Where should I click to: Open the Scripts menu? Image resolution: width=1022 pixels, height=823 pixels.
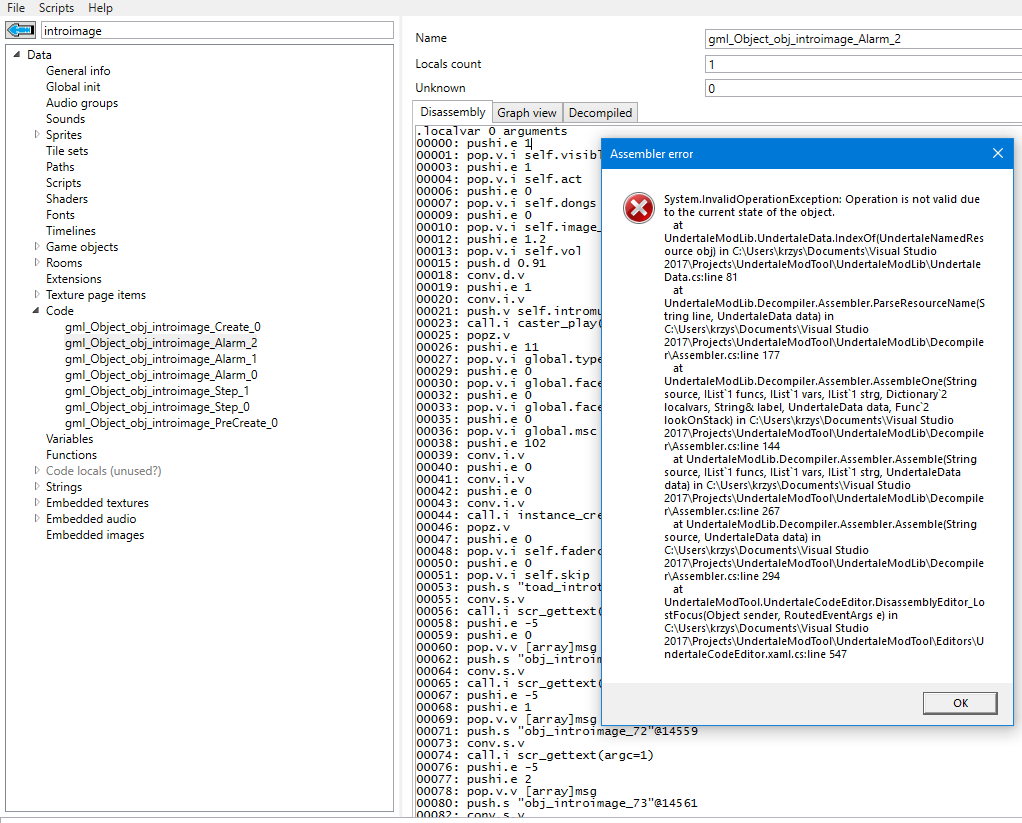click(56, 8)
